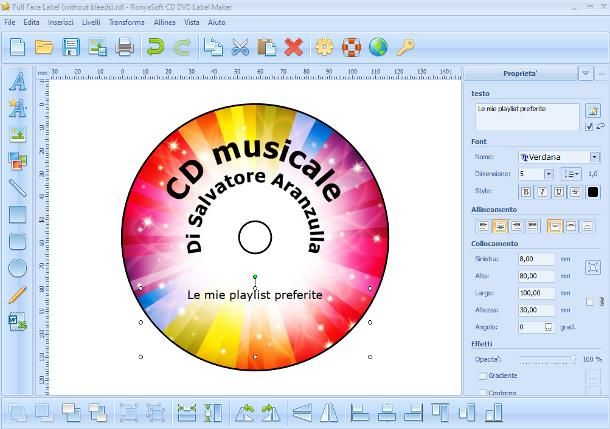The width and height of the screenshot is (610, 429).
Task: Click the Insert Image tool
Action: [17, 134]
